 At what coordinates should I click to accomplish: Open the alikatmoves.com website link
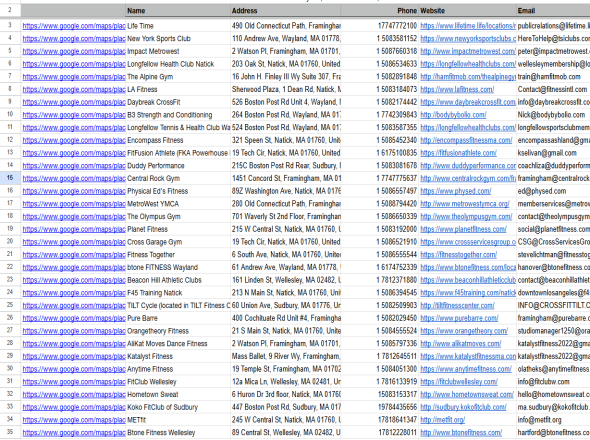(x=461, y=344)
